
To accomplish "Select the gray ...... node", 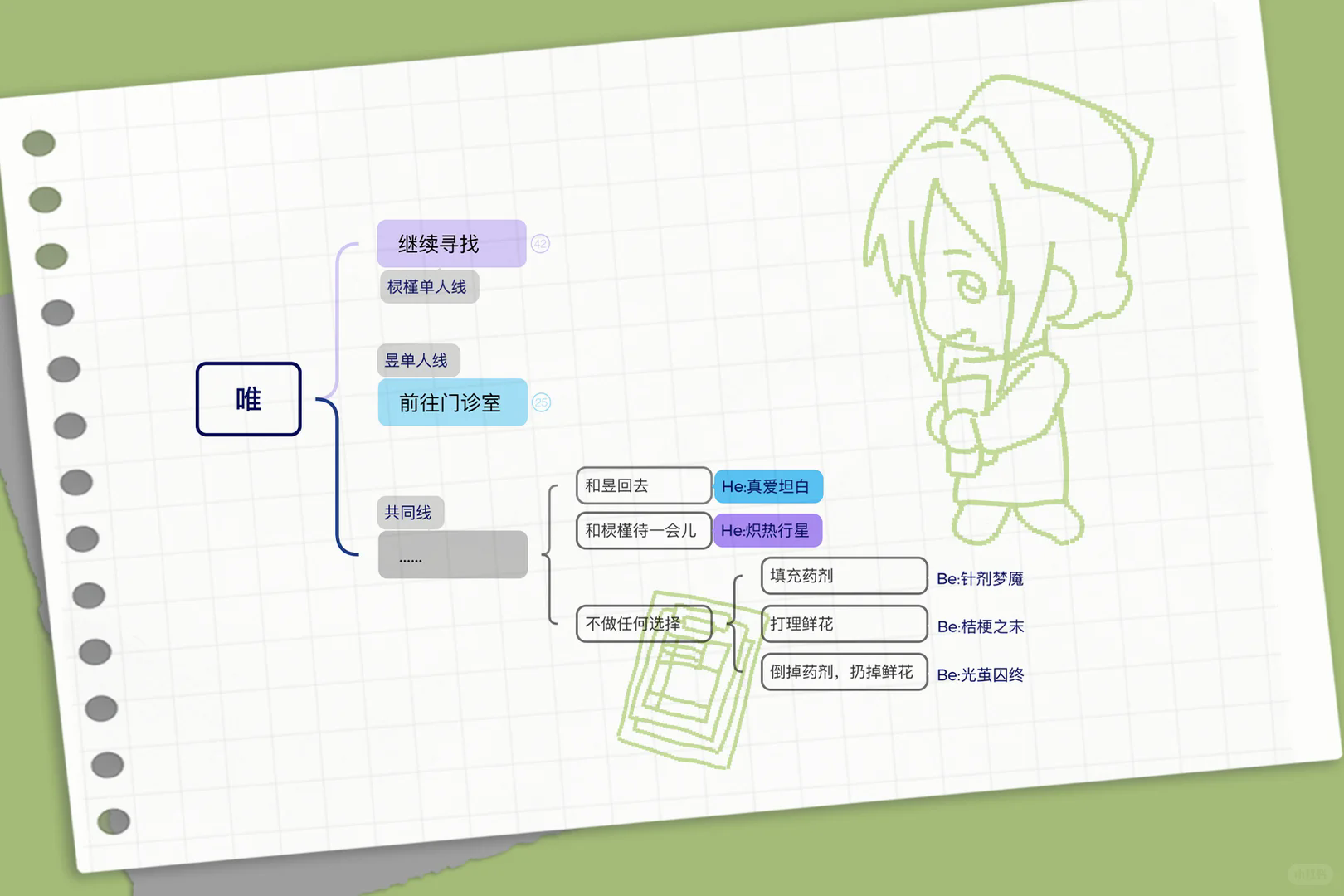I will [452, 555].
